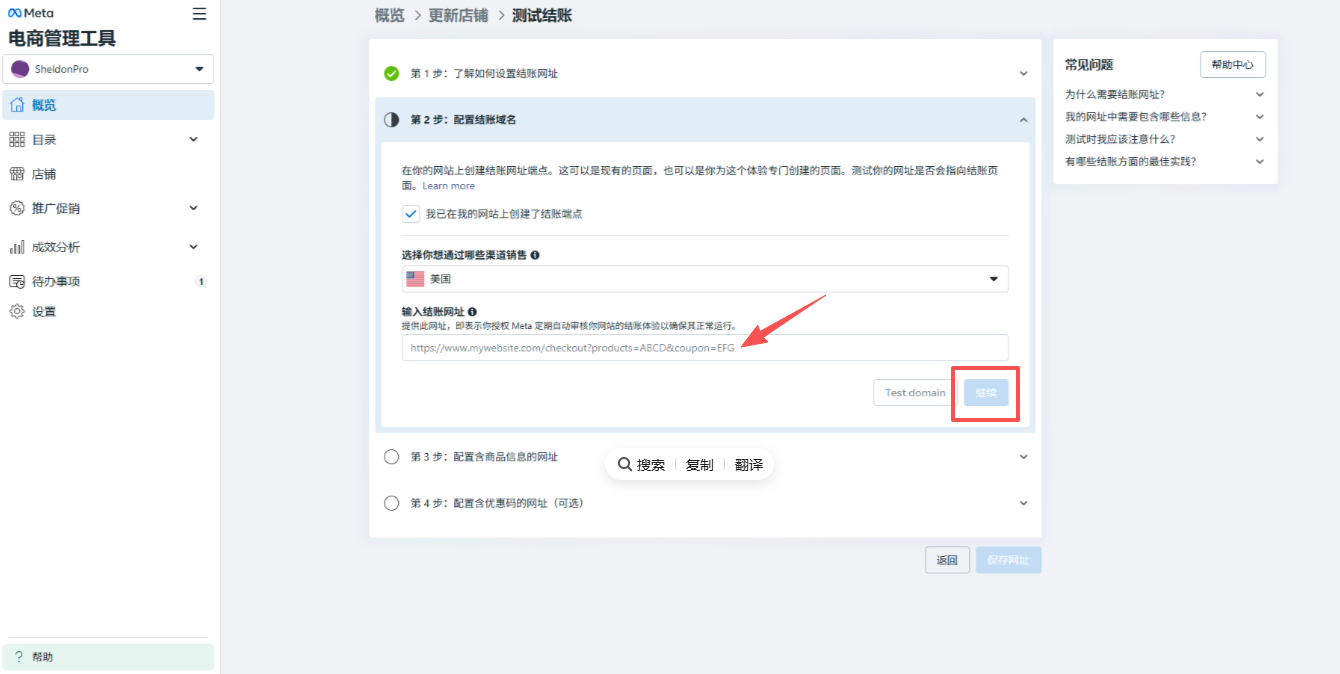Image resolution: width=1340 pixels, height=674 pixels.
Task: Click the 帮助中心 button
Action: tap(1232, 65)
